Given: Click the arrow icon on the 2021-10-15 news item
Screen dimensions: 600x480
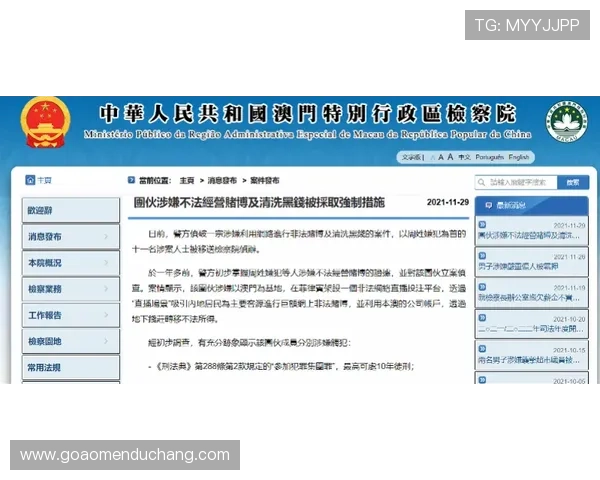Looking at the screenshot, I should 483,349.
